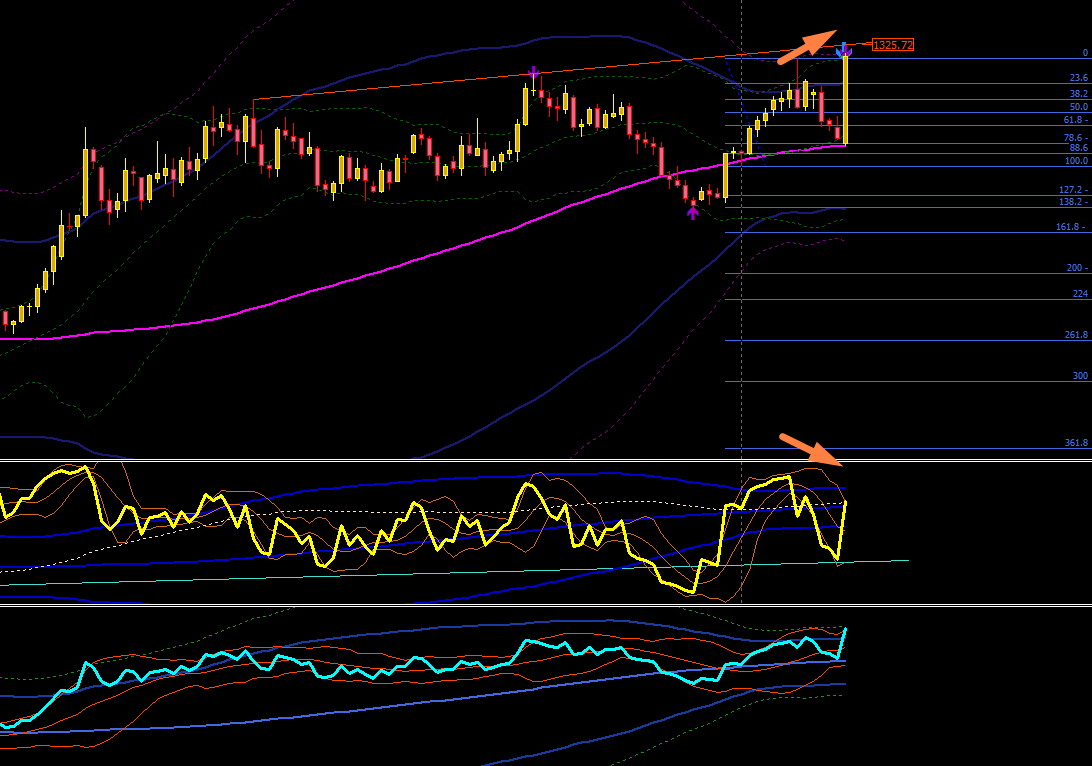Select the Fibonacci 200 level label
Screen dimensions: 1092x766
(x=1077, y=268)
